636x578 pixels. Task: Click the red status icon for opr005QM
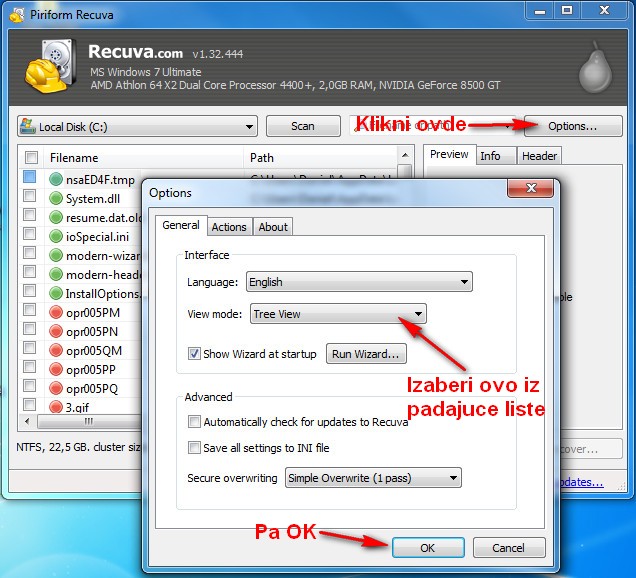[x=56, y=350]
